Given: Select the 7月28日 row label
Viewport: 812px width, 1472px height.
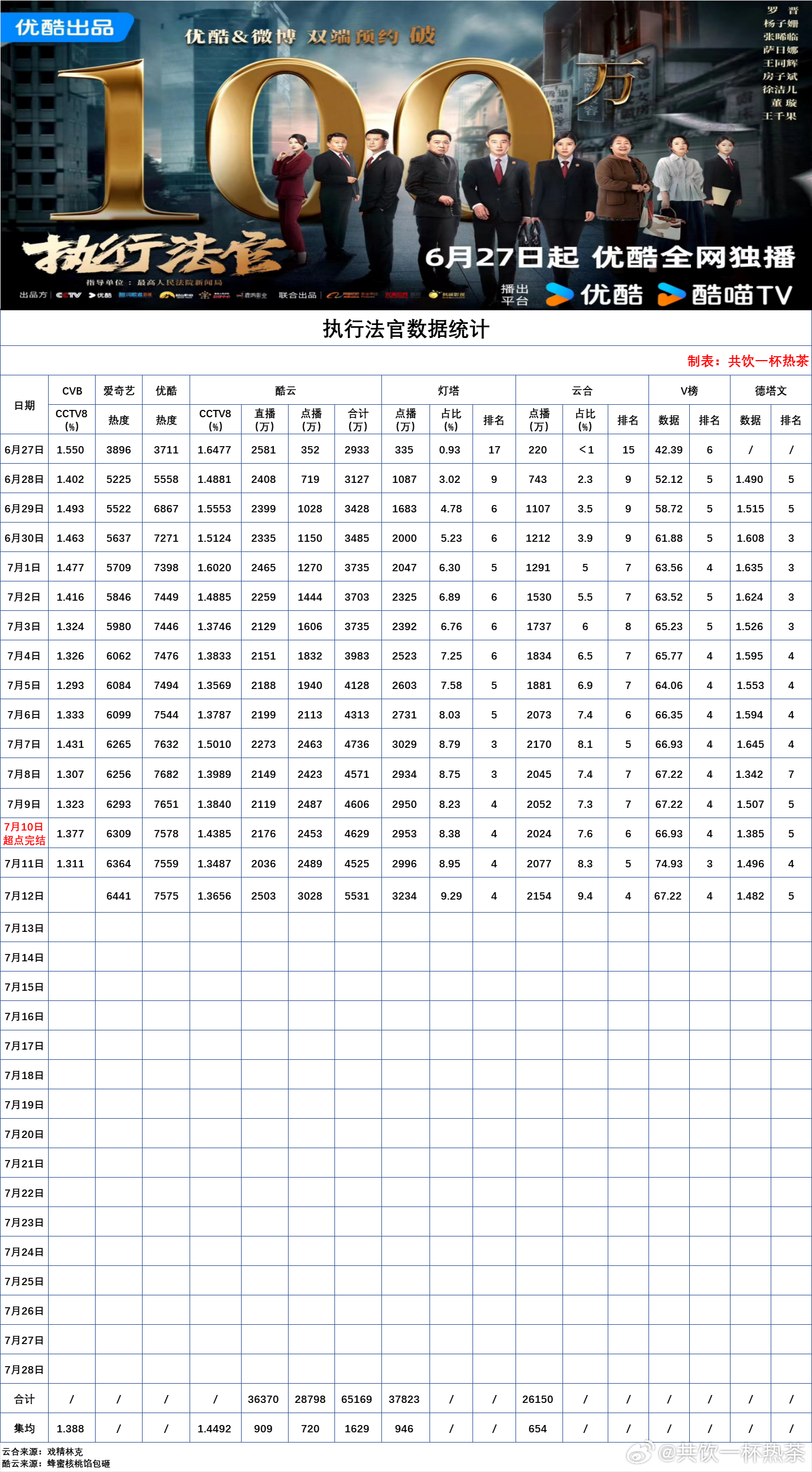Looking at the screenshot, I should tap(24, 1370).
